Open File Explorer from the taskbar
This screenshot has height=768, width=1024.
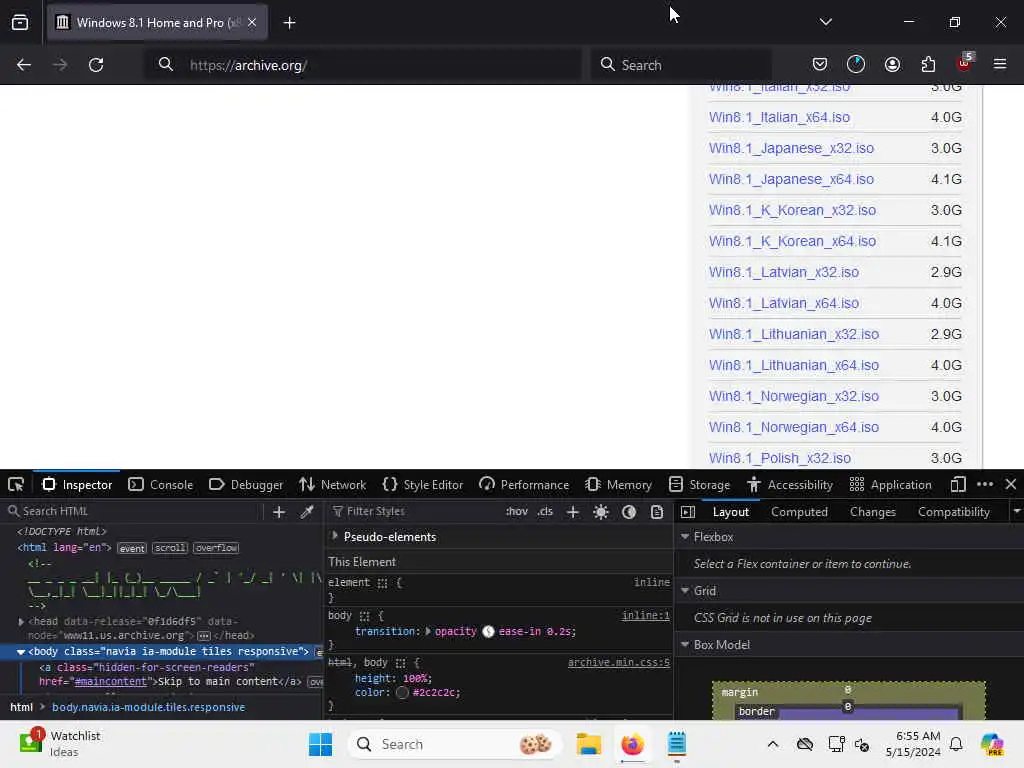click(x=588, y=744)
